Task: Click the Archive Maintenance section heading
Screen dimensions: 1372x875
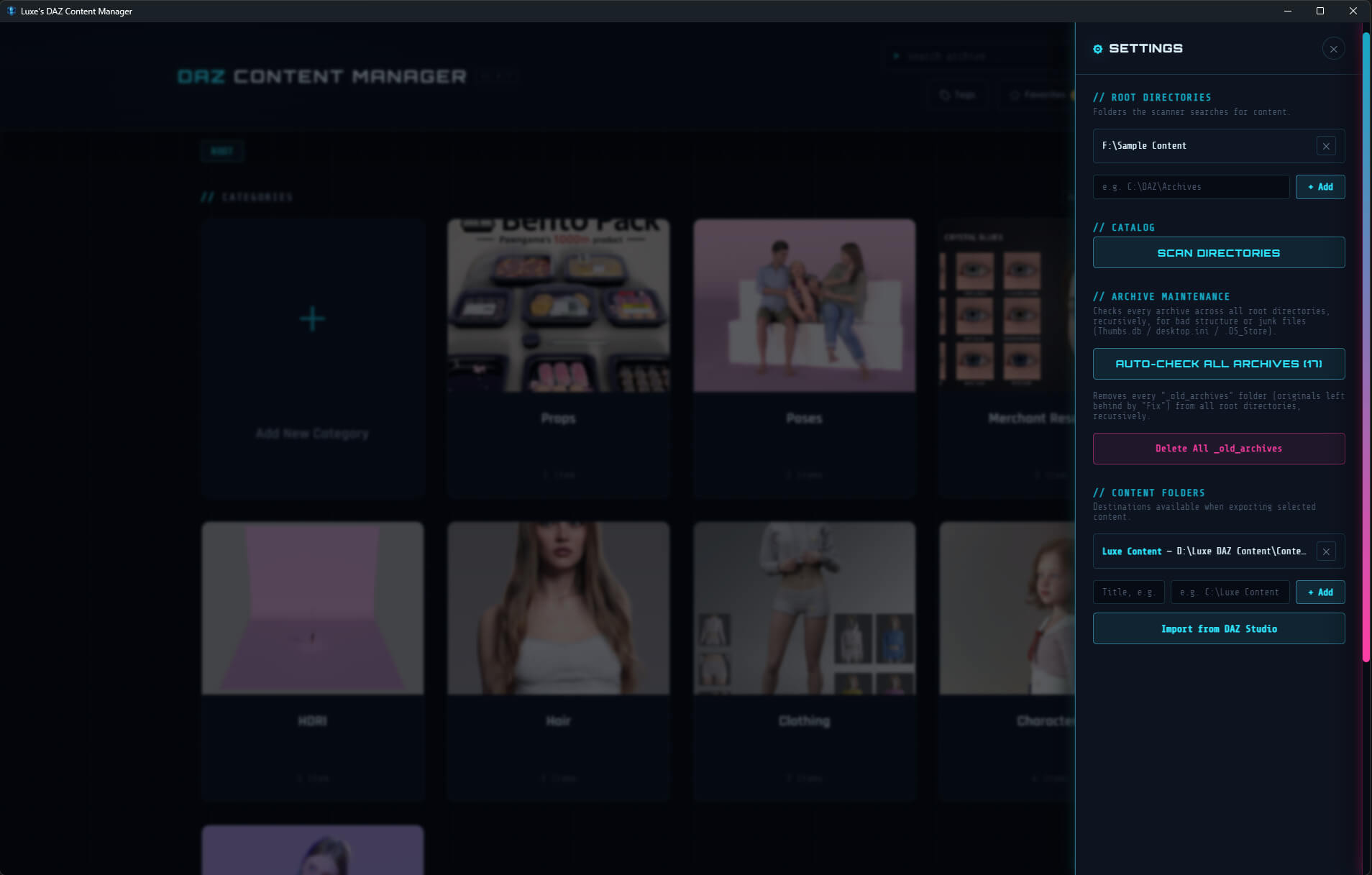Action: (1161, 296)
